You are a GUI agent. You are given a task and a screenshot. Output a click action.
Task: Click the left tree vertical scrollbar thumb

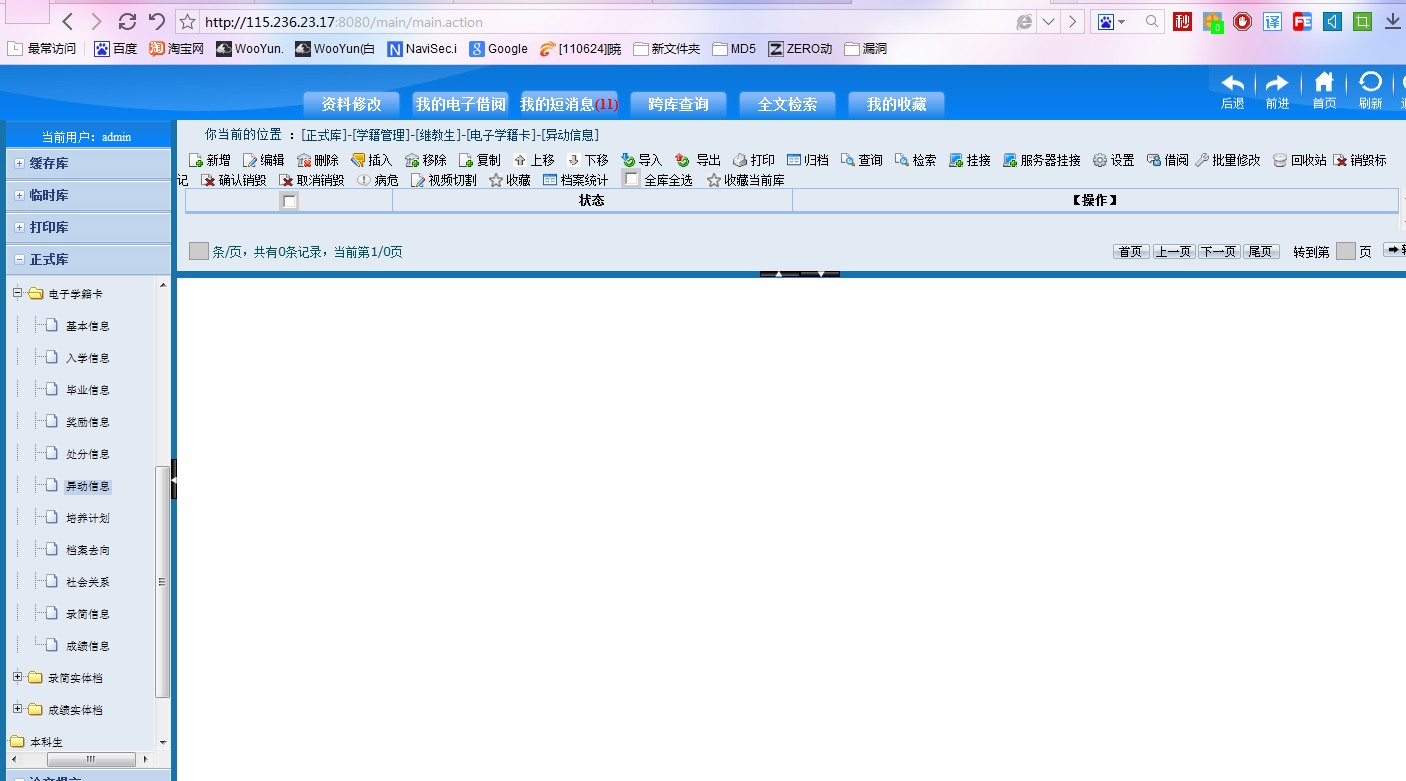pos(163,581)
